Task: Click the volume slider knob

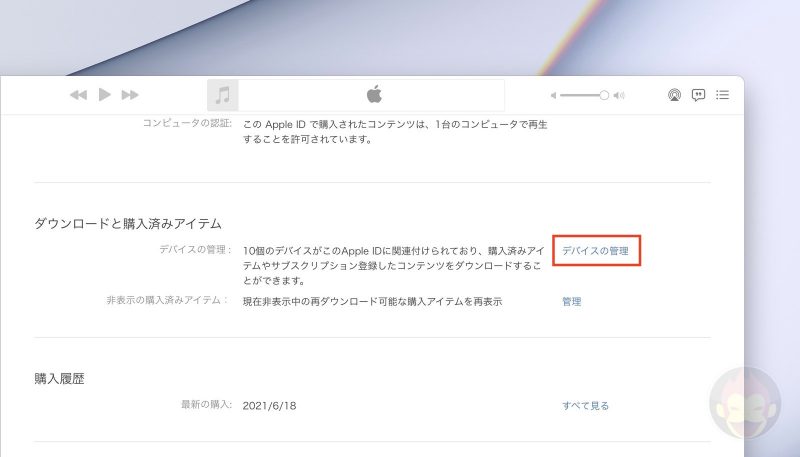Action: coord(604,95)
